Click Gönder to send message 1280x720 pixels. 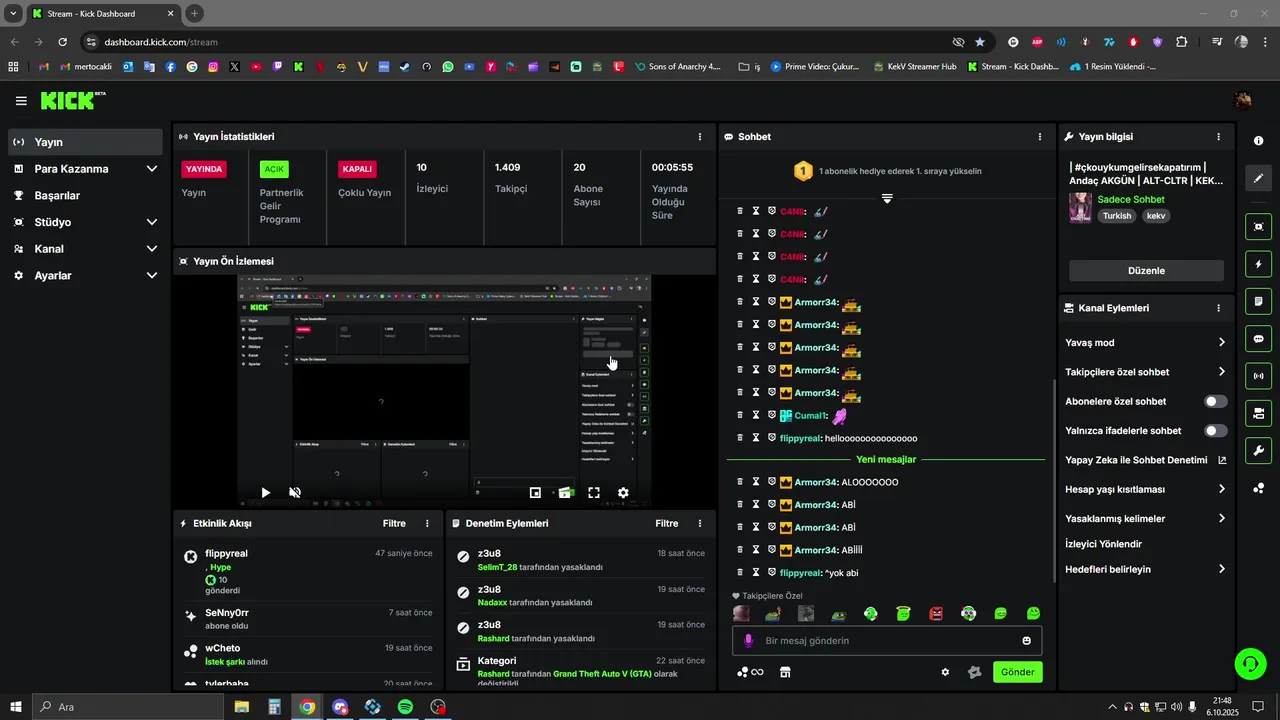tap(1018, 672)
